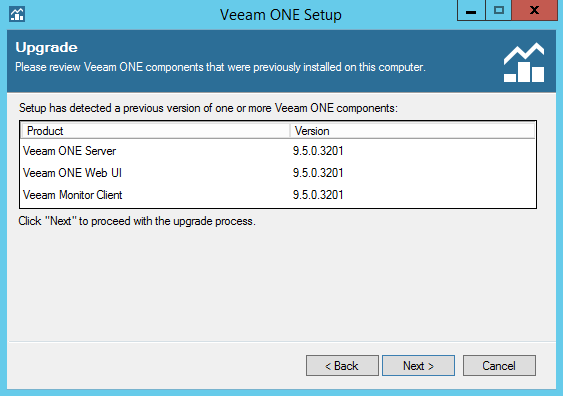Screen dimensions: 563x396
Task: Sort by the Product column header
Action: pyautogui.click(x=155, y=131)
